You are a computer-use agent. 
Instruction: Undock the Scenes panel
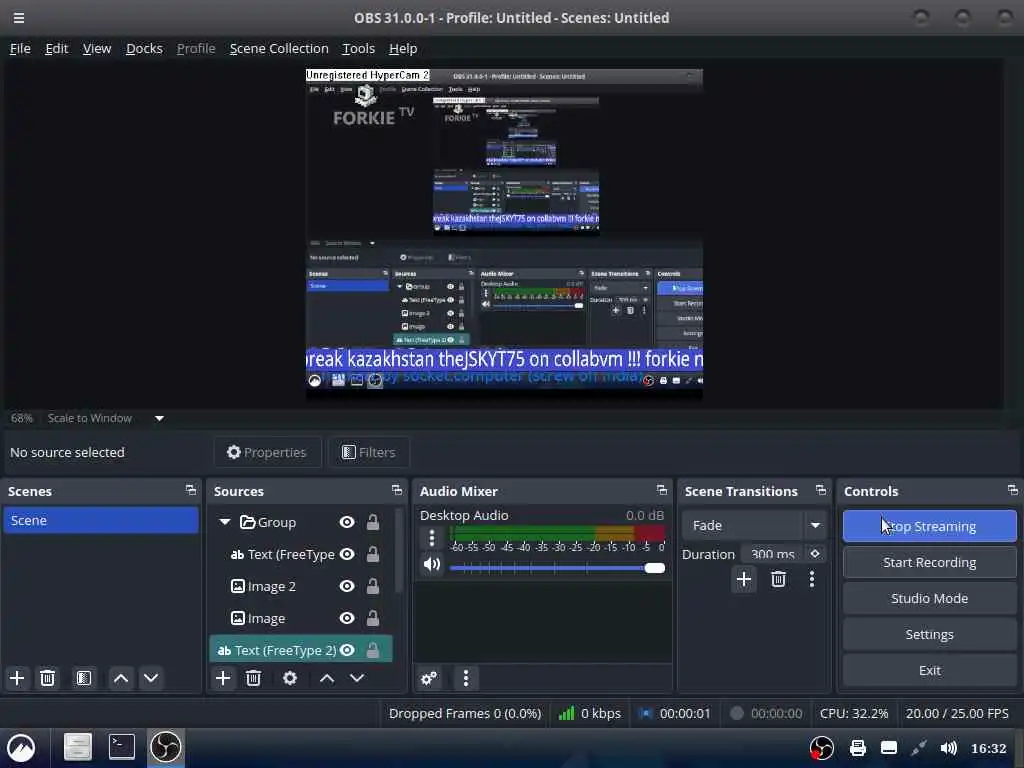click(191, 490)
